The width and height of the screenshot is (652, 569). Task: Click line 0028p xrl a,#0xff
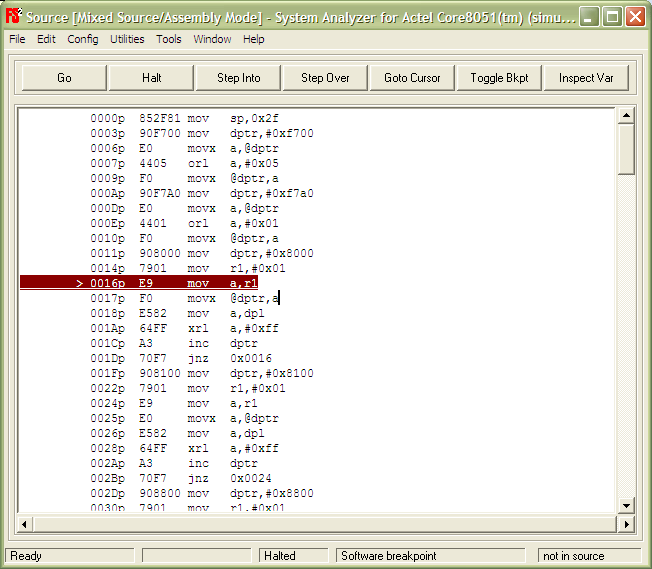pos(184,448)
